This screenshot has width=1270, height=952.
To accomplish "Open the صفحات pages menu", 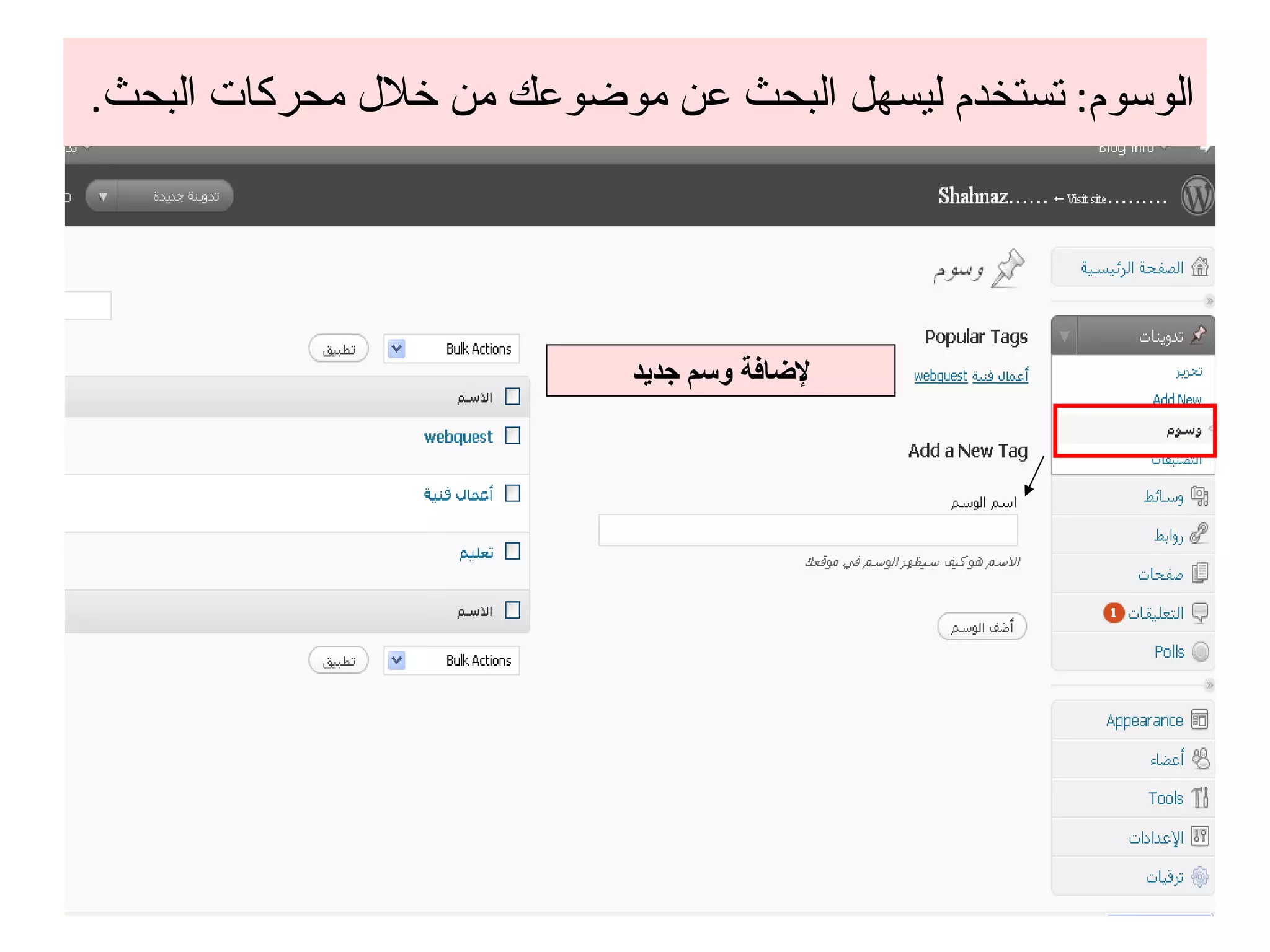I will coord(1133,573).
